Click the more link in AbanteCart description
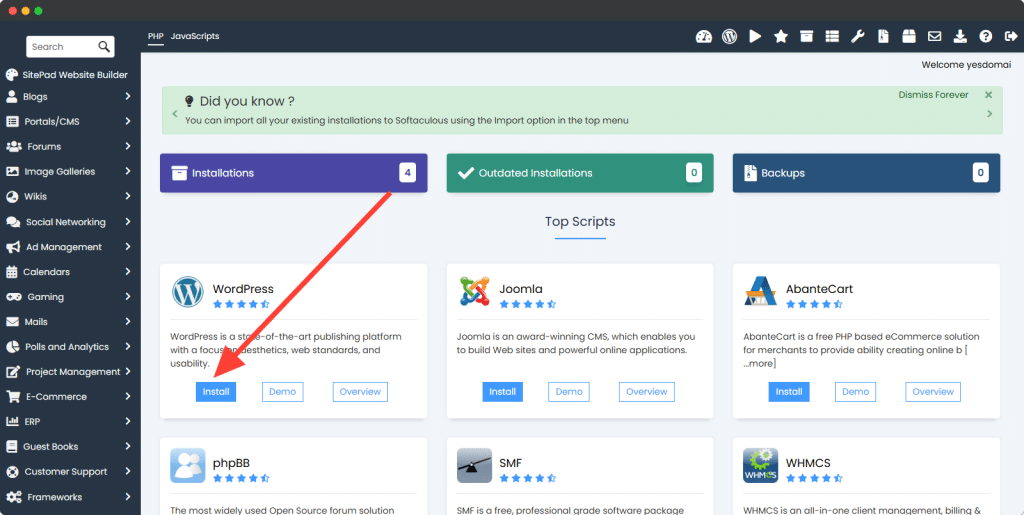1024x515 pixels. (x=759, y=363)
